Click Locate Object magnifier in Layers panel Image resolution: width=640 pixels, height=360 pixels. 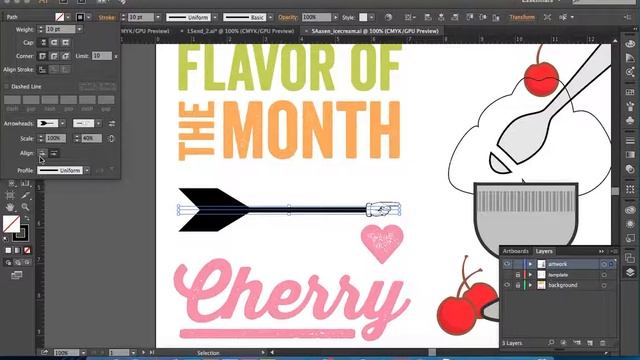(x=551, y=343)
